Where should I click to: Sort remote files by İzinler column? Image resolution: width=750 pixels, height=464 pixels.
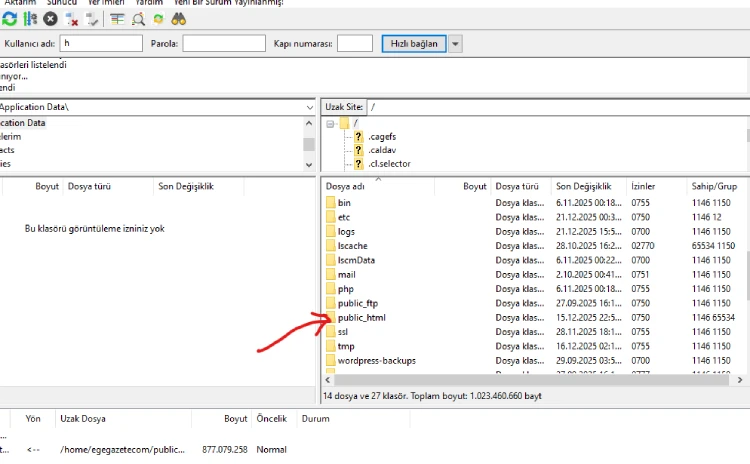coord(657,187)
